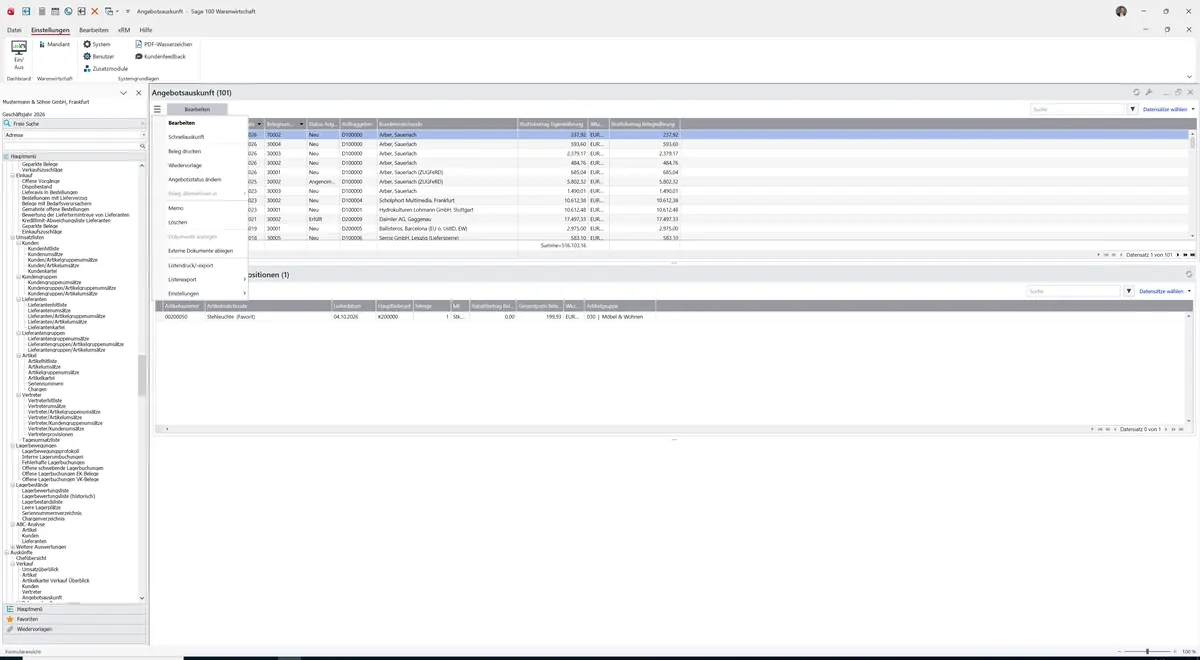
Task: Expand the Einstellungen submenu in context menu
Action: 207,293
